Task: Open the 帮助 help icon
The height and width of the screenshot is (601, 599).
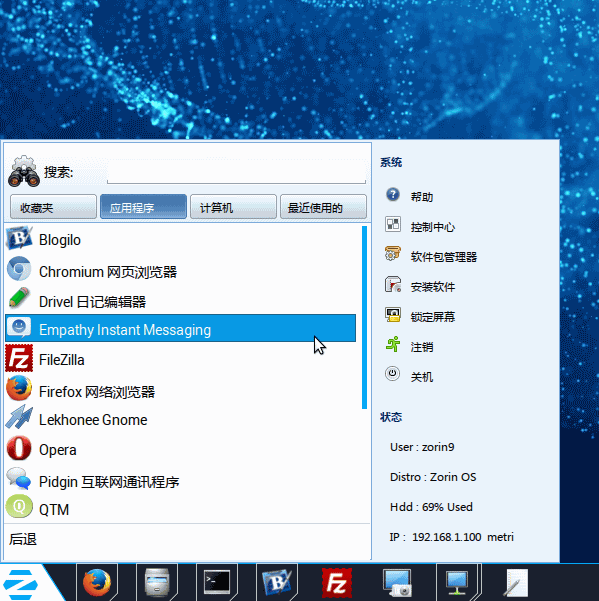Action: pyautogui.click(x=393, y=195)
